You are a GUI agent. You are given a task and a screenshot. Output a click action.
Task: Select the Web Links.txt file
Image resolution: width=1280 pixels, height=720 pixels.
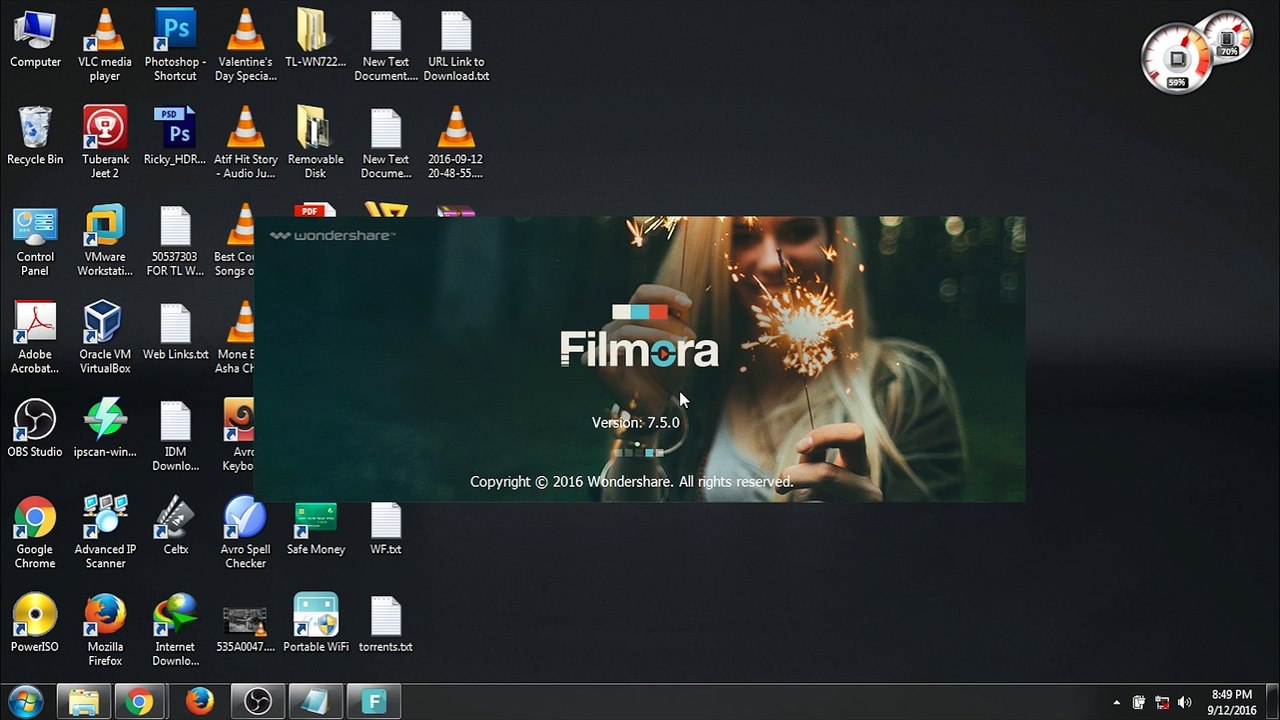pyautogui.click(x=175, y=332)
